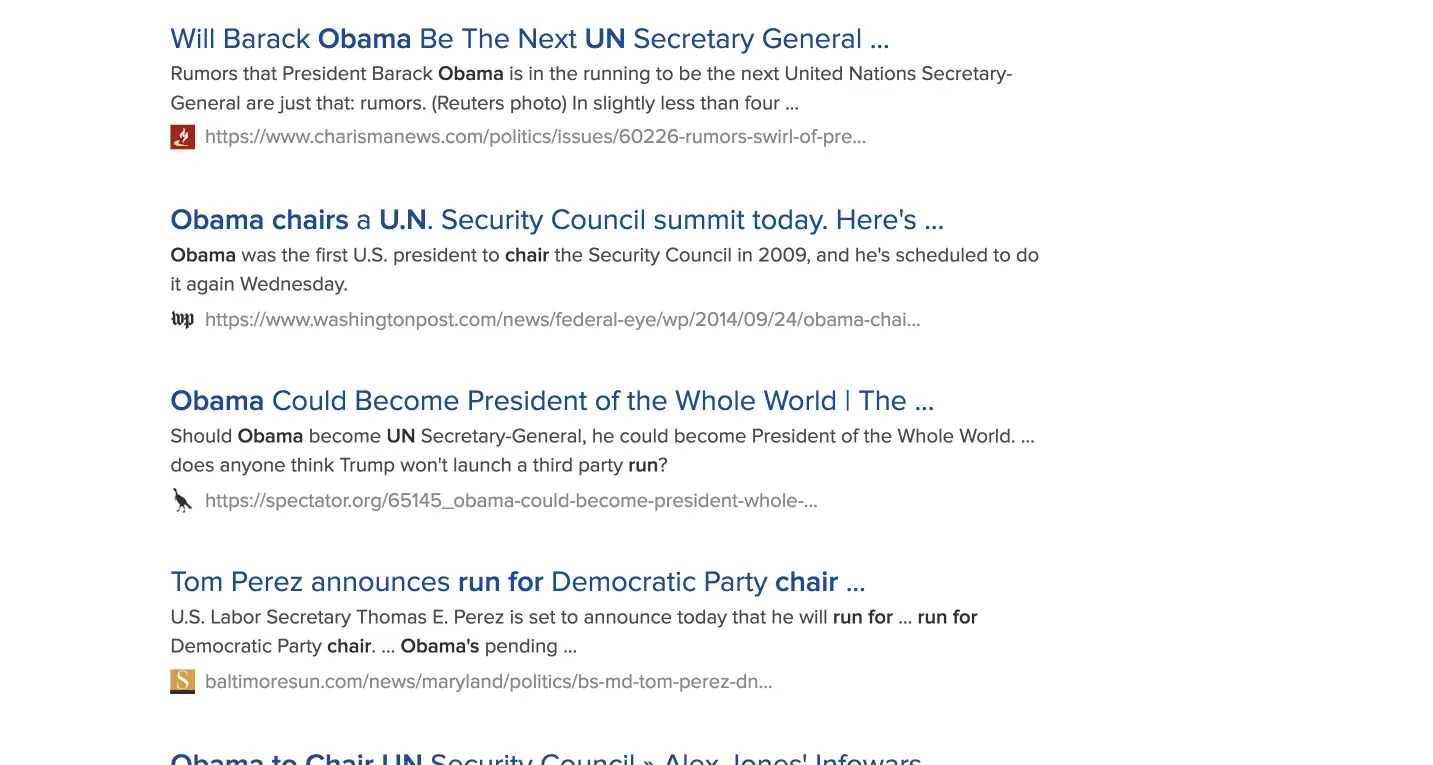
Task: Click the Baltimore Sun favicon
Action: (x=182, y=682)
